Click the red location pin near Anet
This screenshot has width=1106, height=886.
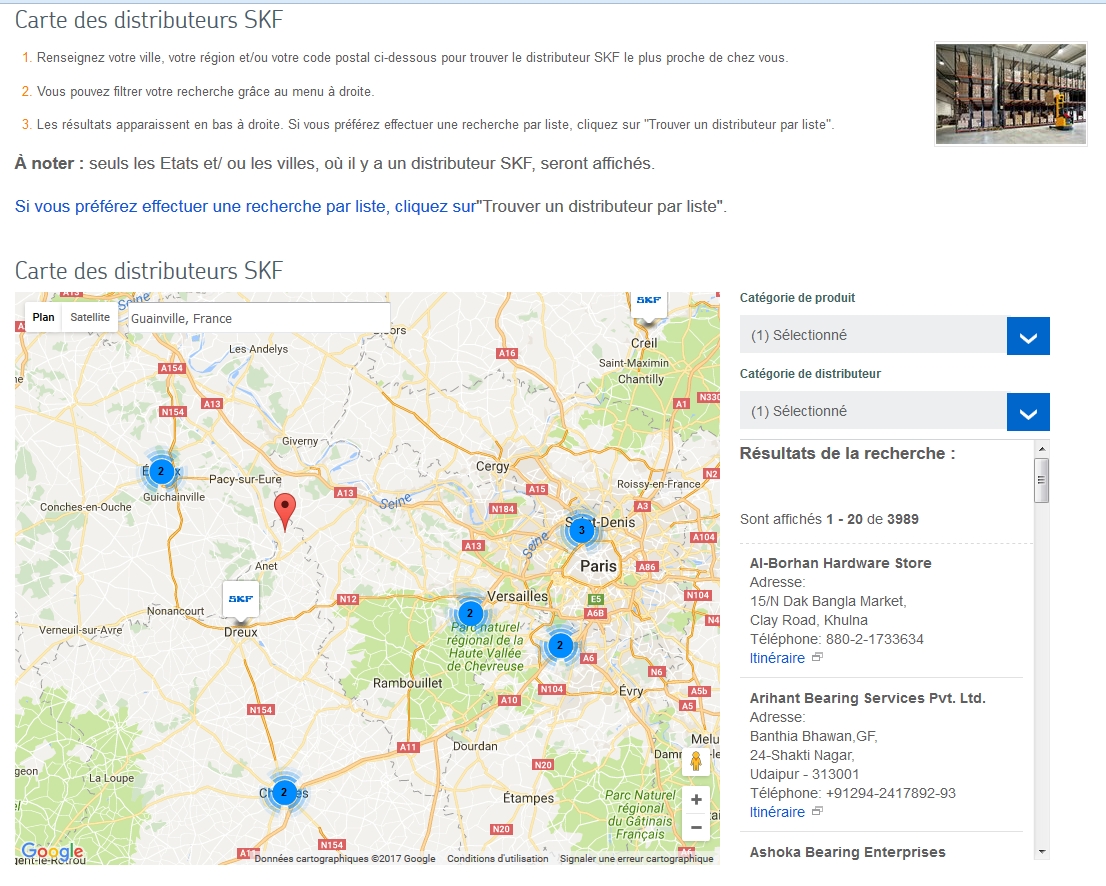tap(285, 510)
